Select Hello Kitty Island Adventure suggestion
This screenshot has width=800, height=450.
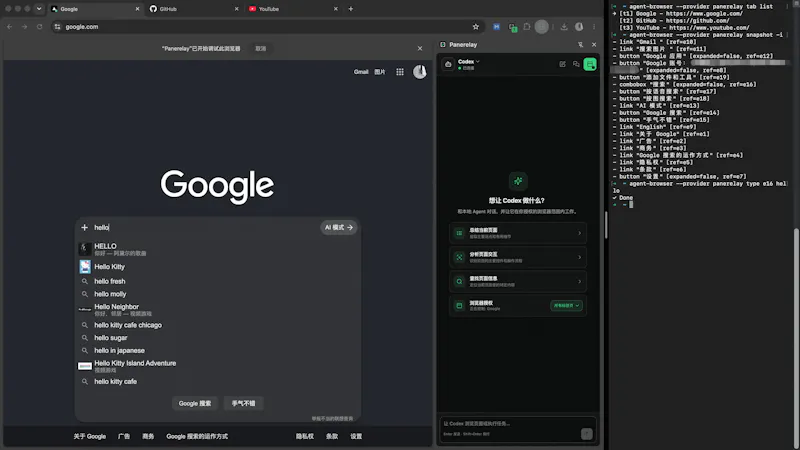click(218, 366)
